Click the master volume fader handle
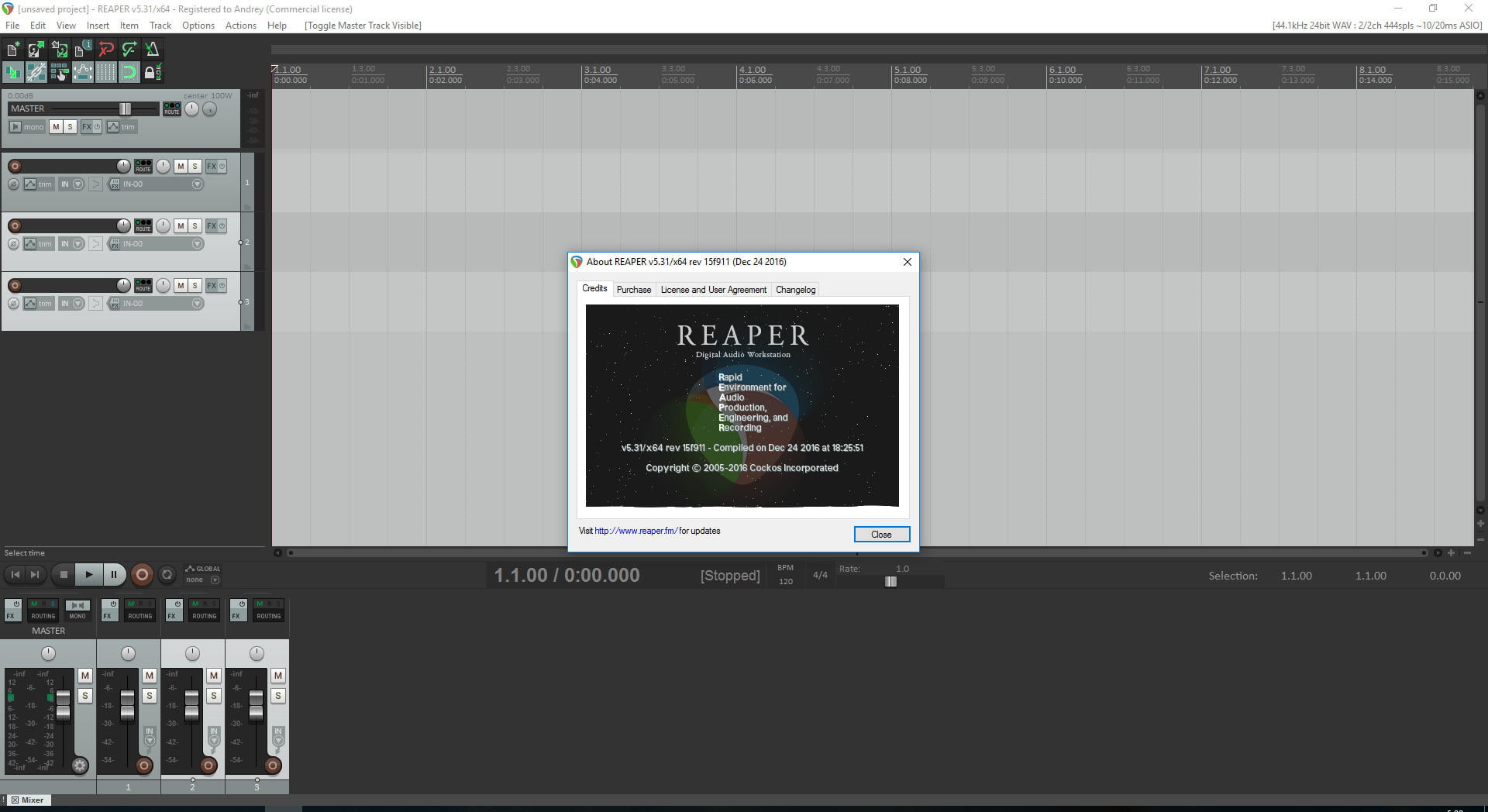1488x812 pixels. click(x=125, y=109)
